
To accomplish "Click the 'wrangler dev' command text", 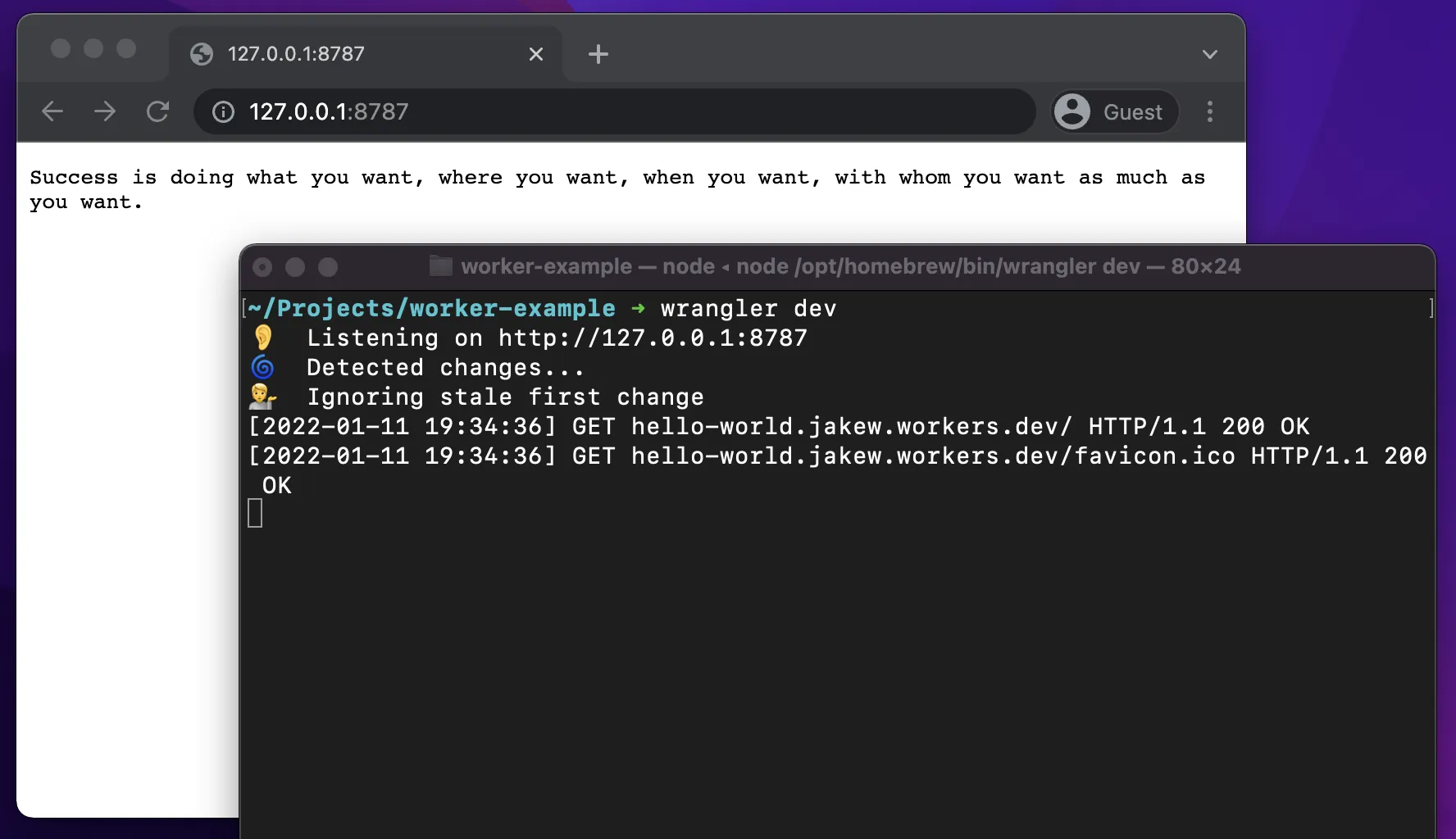I will click(748, 309).
